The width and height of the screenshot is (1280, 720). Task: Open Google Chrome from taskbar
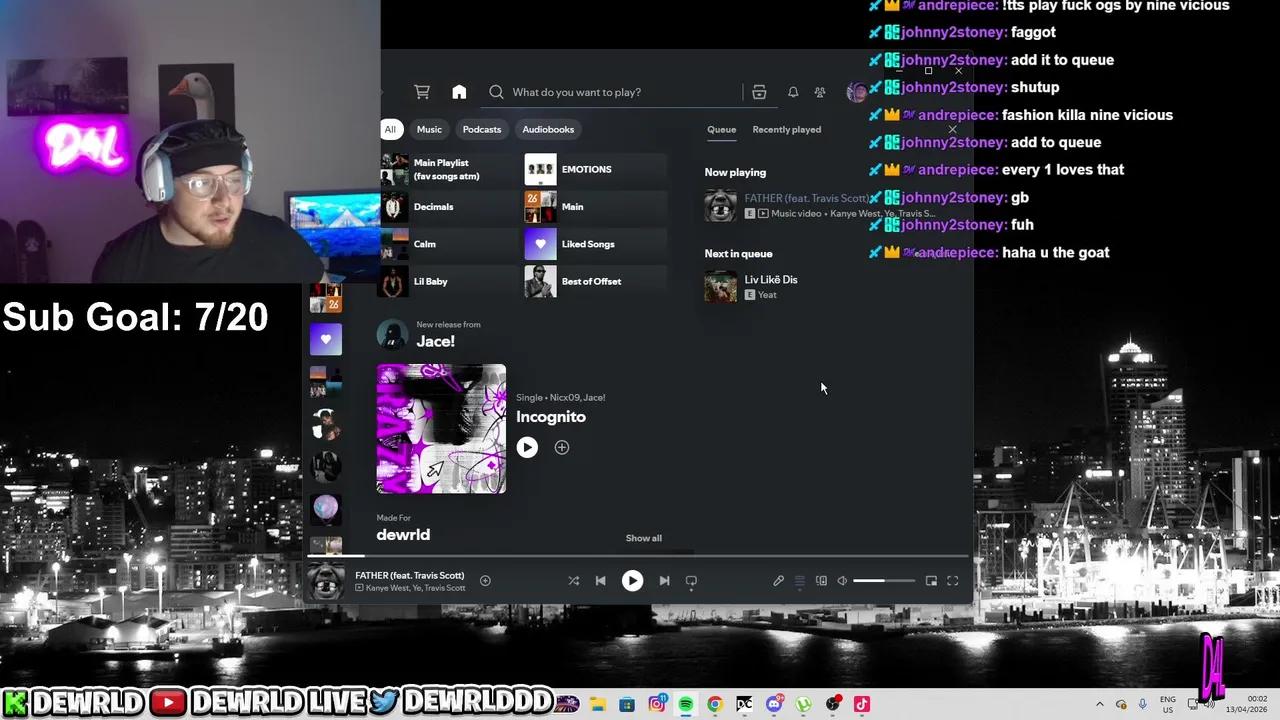pos(715,704)
